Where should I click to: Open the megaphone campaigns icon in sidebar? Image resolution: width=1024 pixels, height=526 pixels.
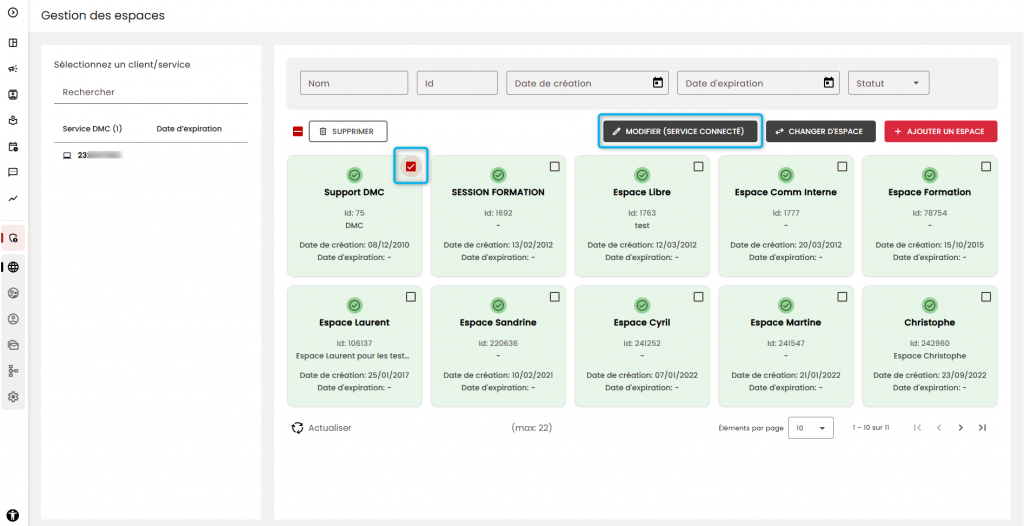[12, 69]
